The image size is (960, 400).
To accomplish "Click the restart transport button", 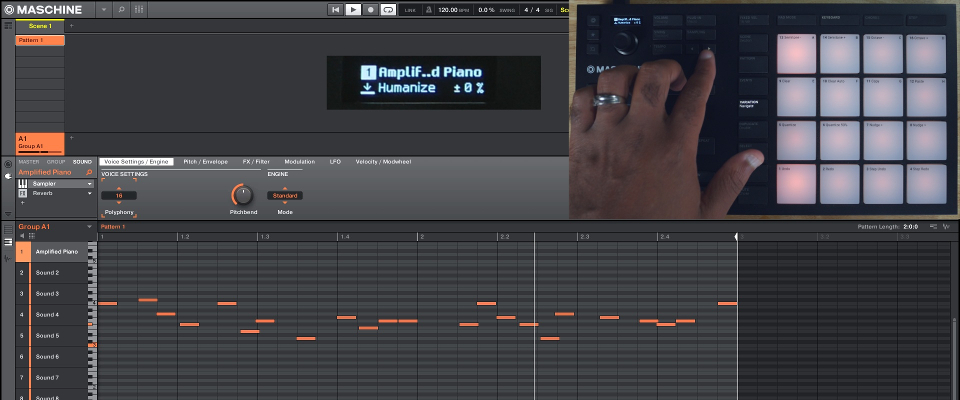I will (x=335, y=10).
